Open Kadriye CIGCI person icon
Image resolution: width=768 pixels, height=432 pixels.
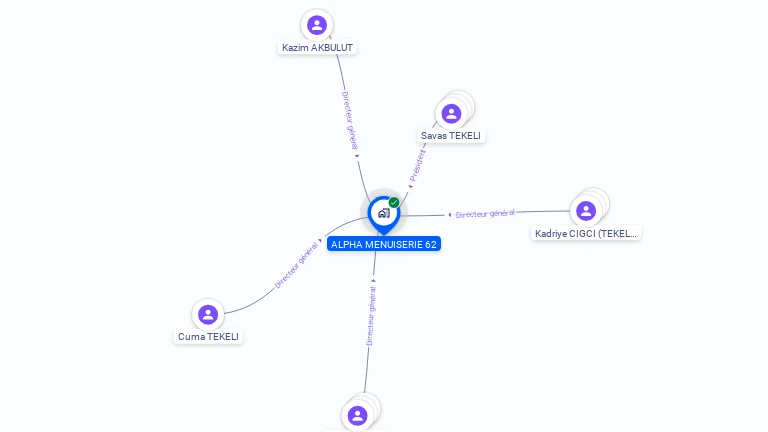tap(586, 211)
